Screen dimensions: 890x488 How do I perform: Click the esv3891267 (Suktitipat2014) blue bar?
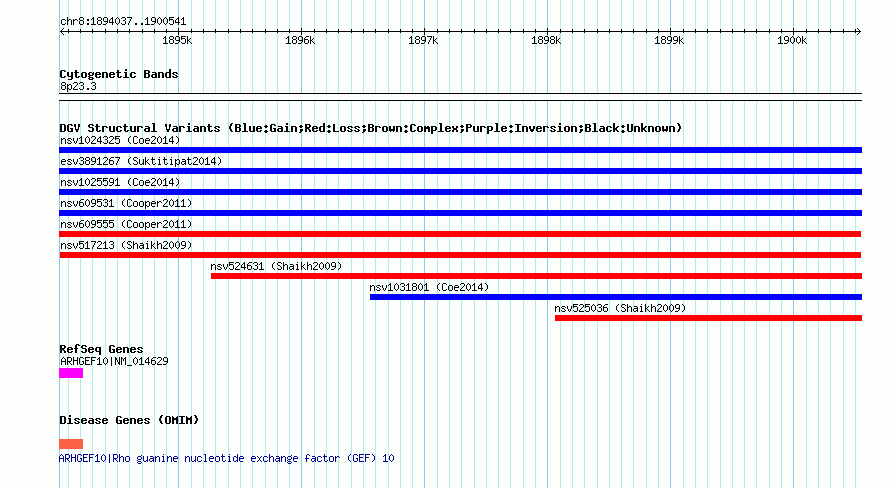click(x=460, y=171)
